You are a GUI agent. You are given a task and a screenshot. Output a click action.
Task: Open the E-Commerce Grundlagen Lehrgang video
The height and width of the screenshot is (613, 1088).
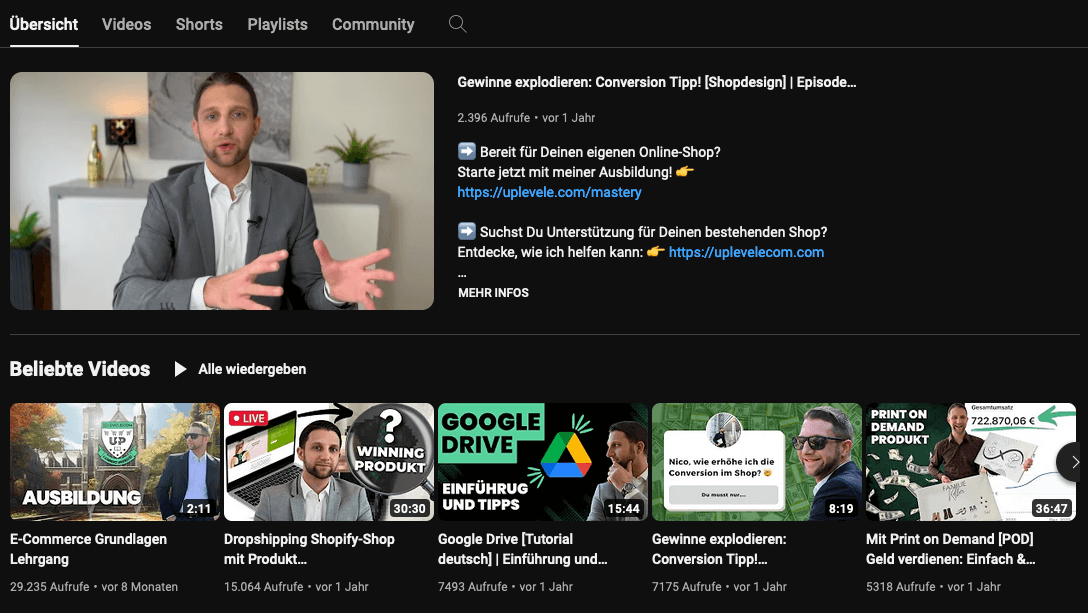pyautogui.click(x=114, y=461)
